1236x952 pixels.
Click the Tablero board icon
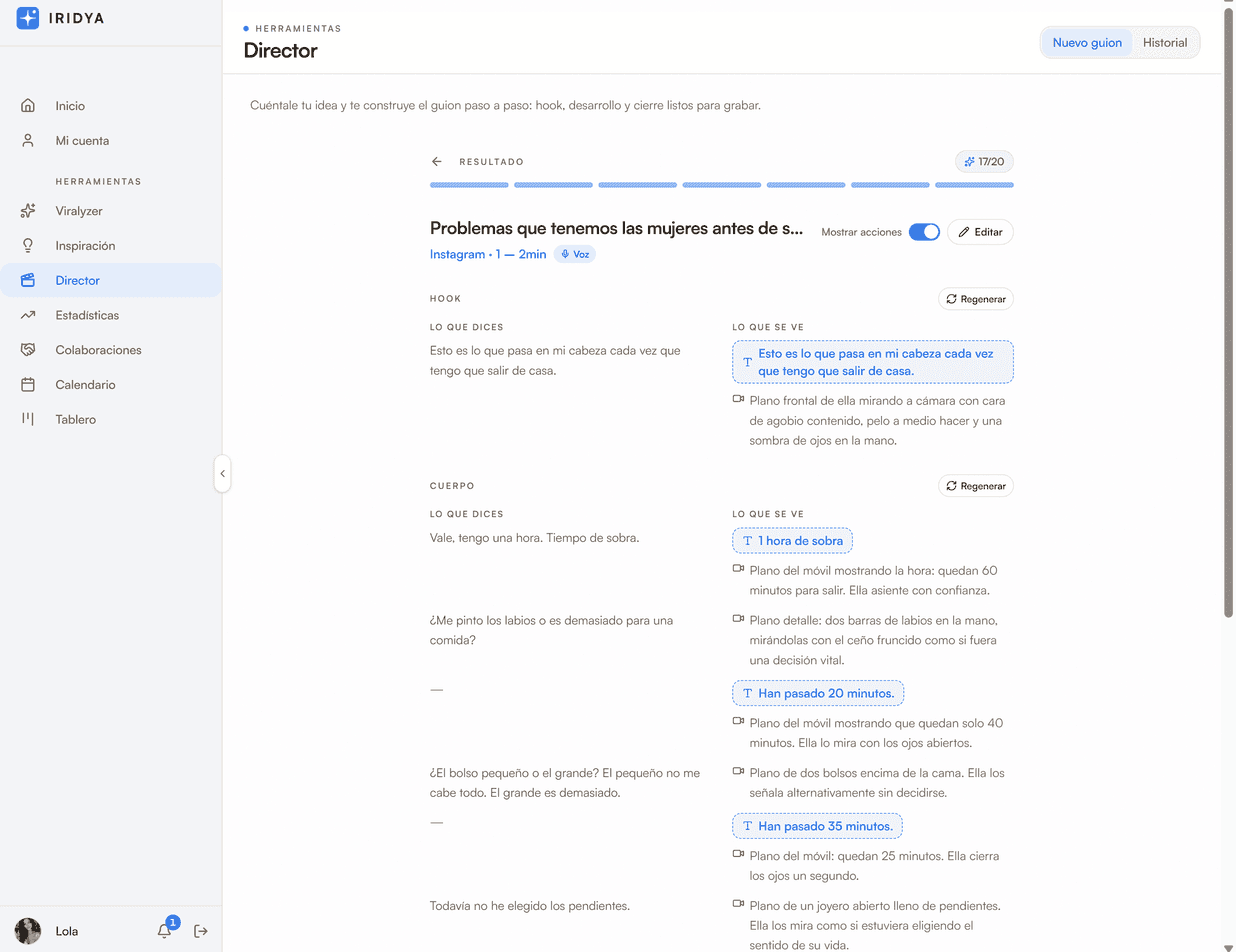tap(28, 420)
